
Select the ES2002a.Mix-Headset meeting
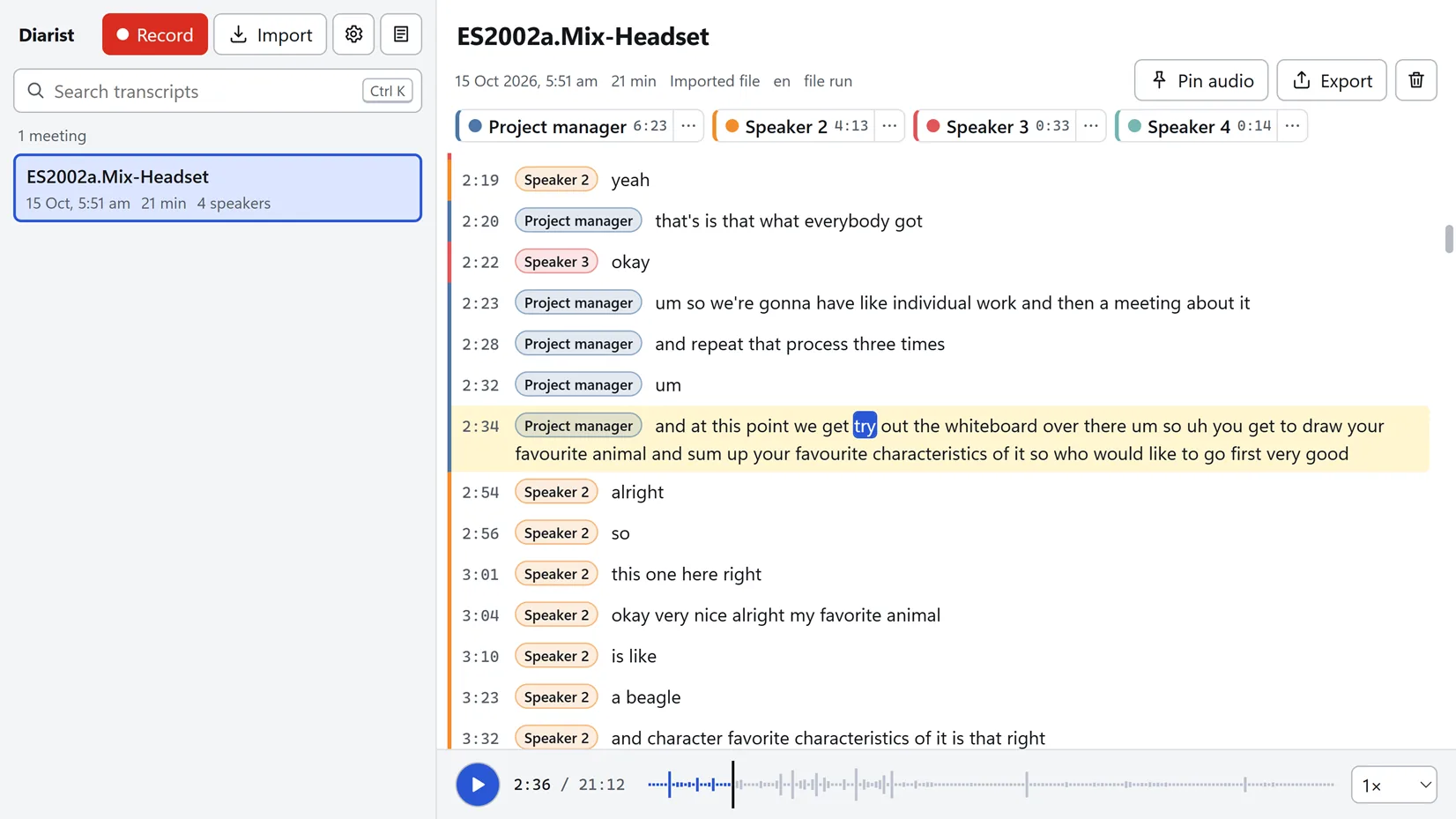pos(218,188)
